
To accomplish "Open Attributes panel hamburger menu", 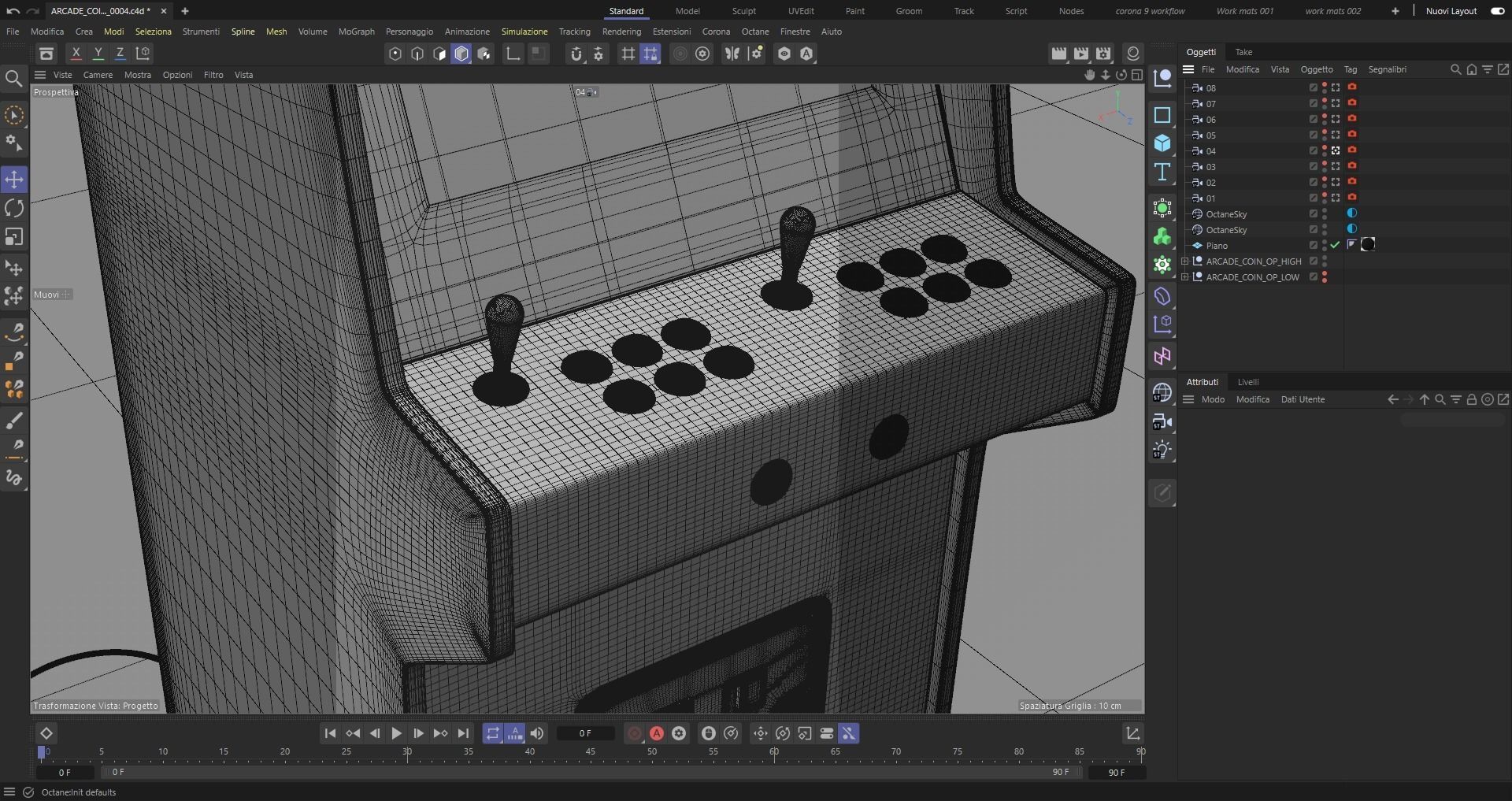I will coord(1188,399).
